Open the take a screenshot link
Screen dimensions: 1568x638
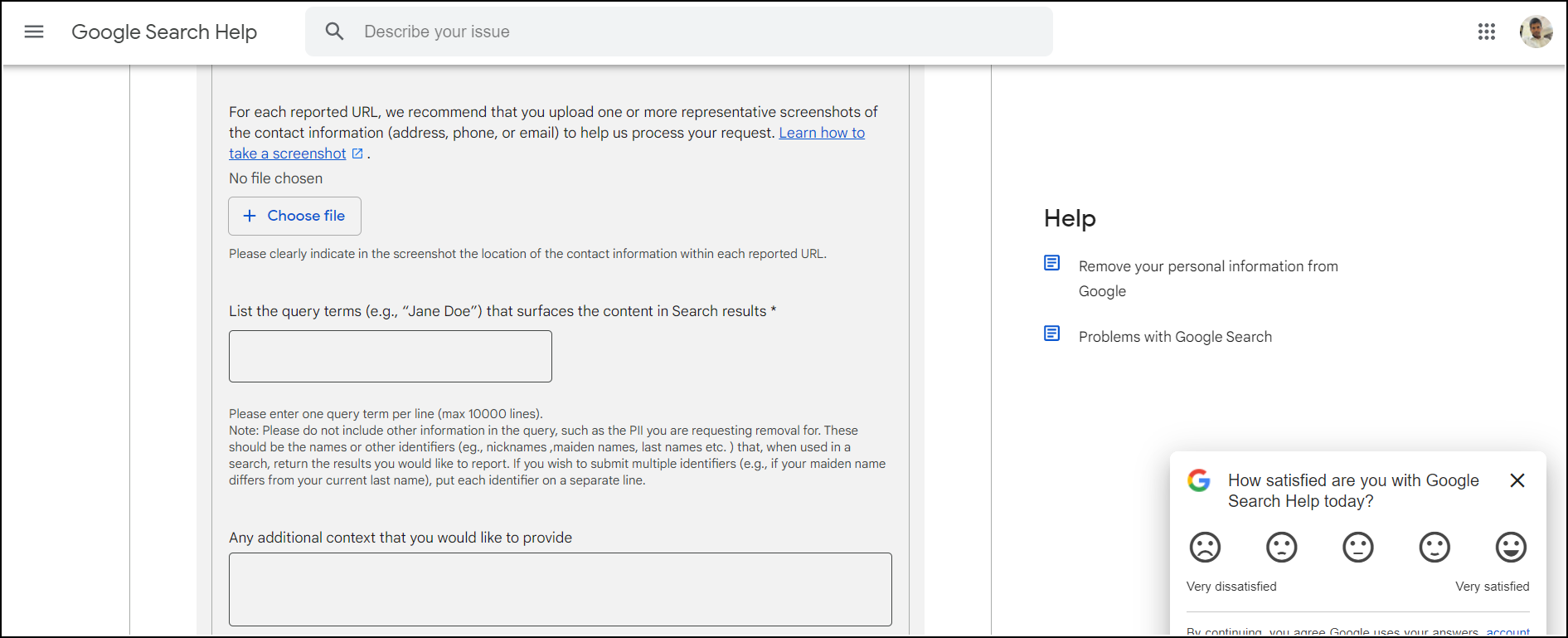[x=288, y=153]
